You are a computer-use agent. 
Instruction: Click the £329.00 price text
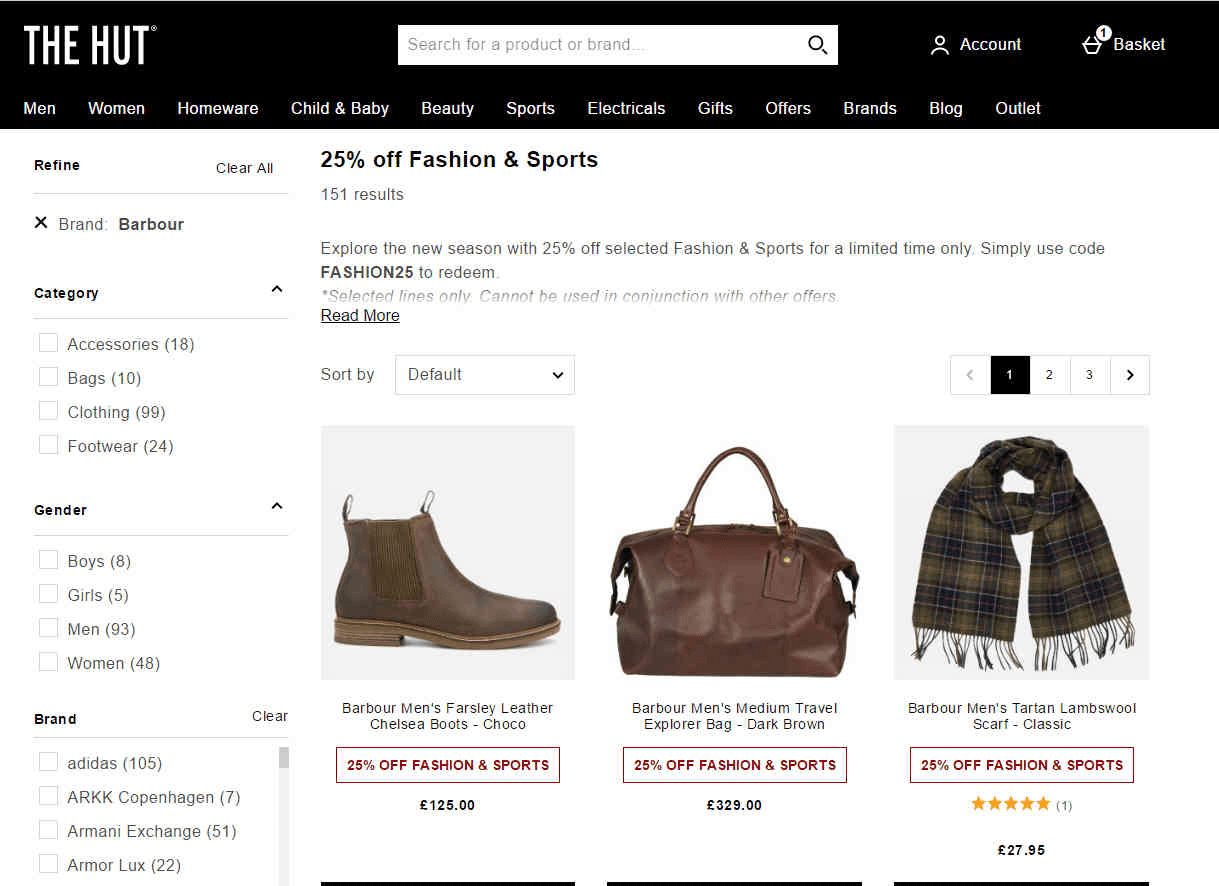point(734,805)
